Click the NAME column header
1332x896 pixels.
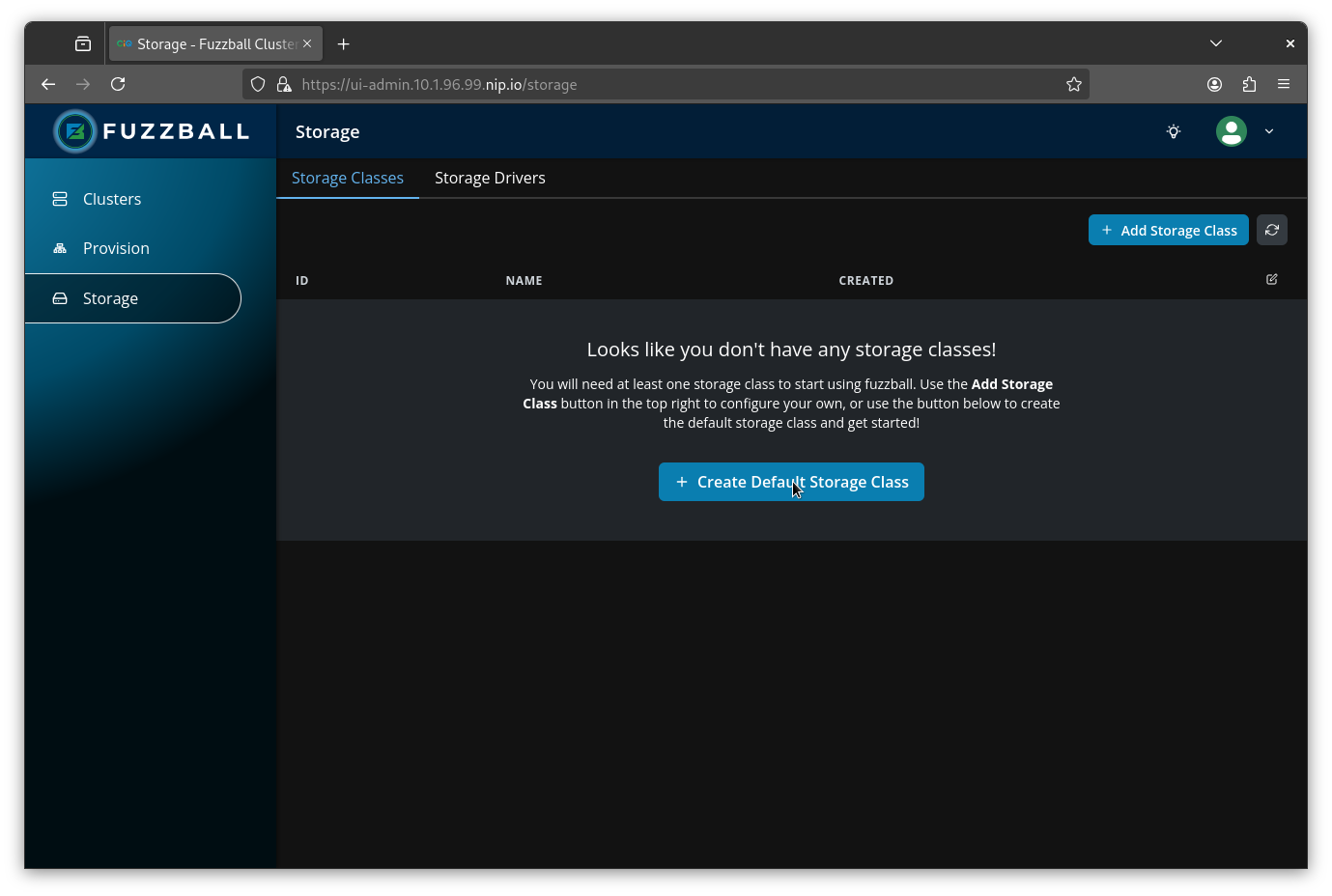click(x=524, y=281)
